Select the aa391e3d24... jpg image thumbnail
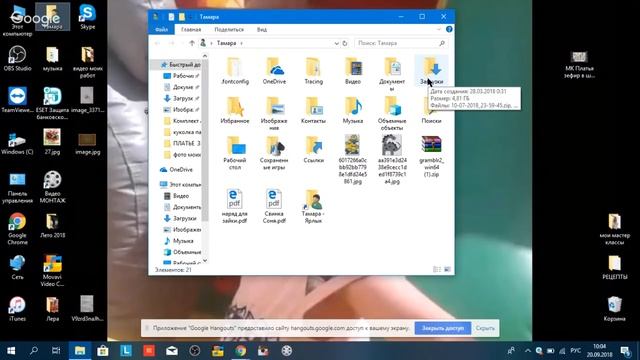 (x=392, y=159)
